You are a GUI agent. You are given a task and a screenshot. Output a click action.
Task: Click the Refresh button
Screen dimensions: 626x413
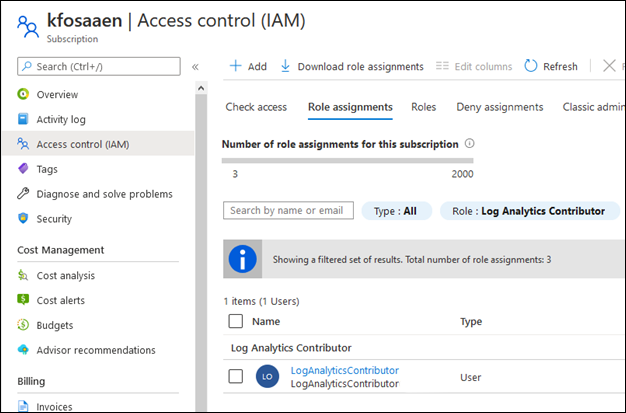[x=551, y=66]
